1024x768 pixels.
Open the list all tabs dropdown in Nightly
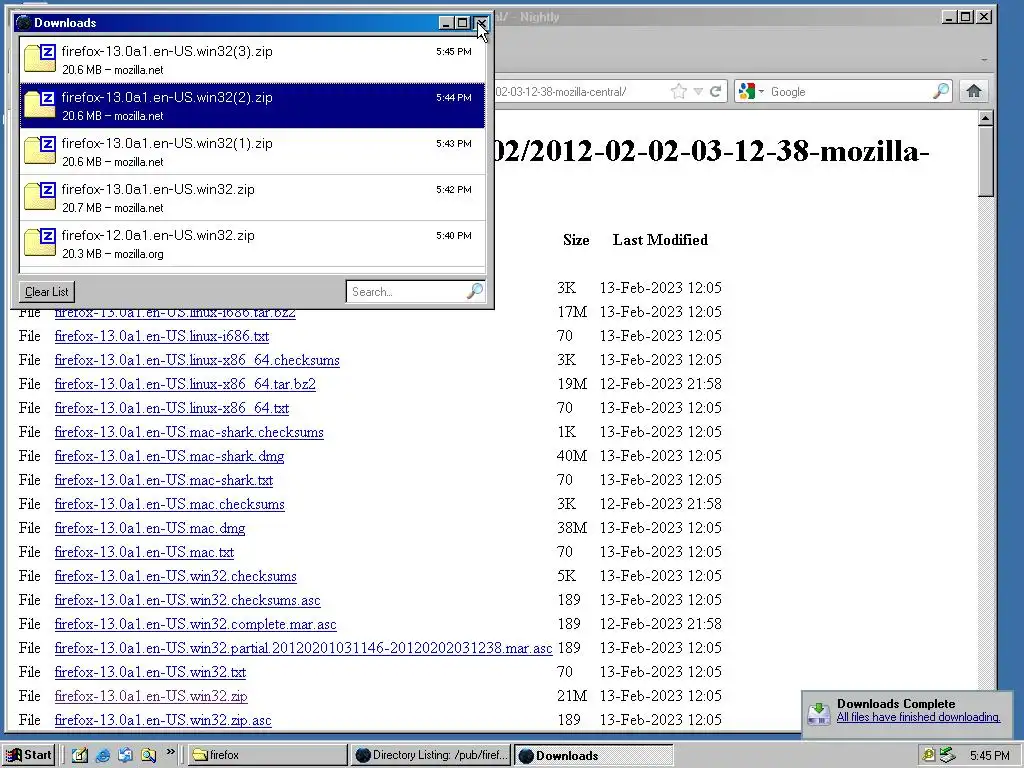984,60
